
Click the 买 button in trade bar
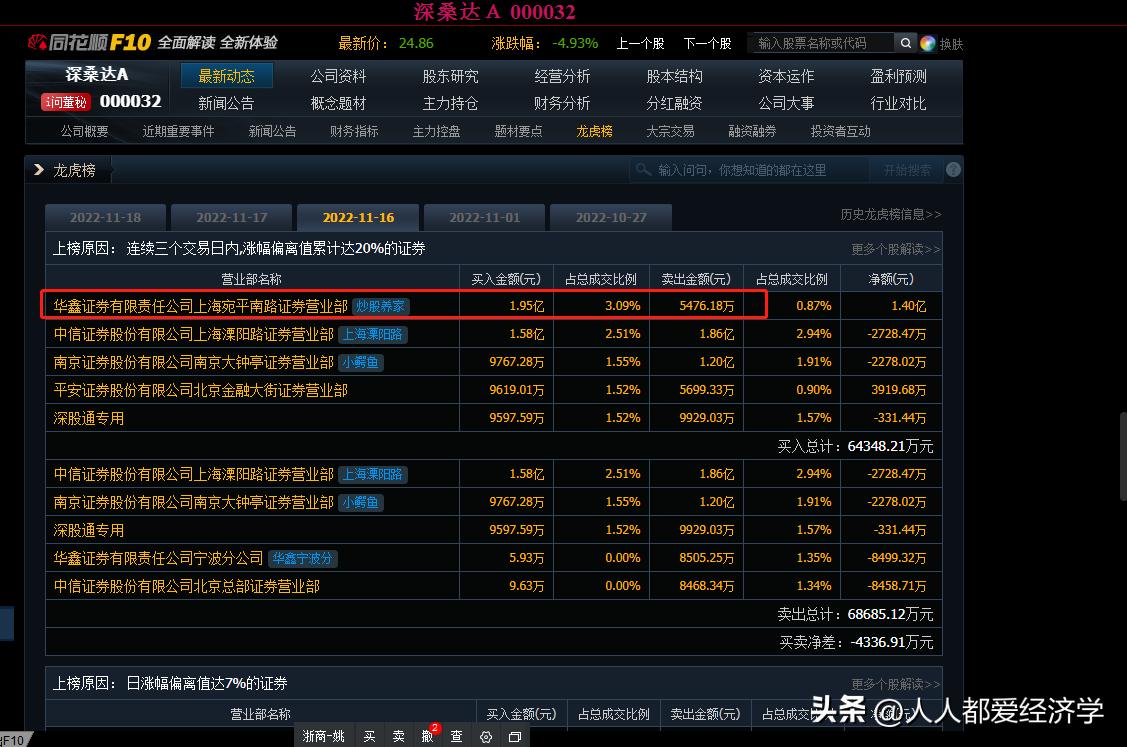[369, 737]
